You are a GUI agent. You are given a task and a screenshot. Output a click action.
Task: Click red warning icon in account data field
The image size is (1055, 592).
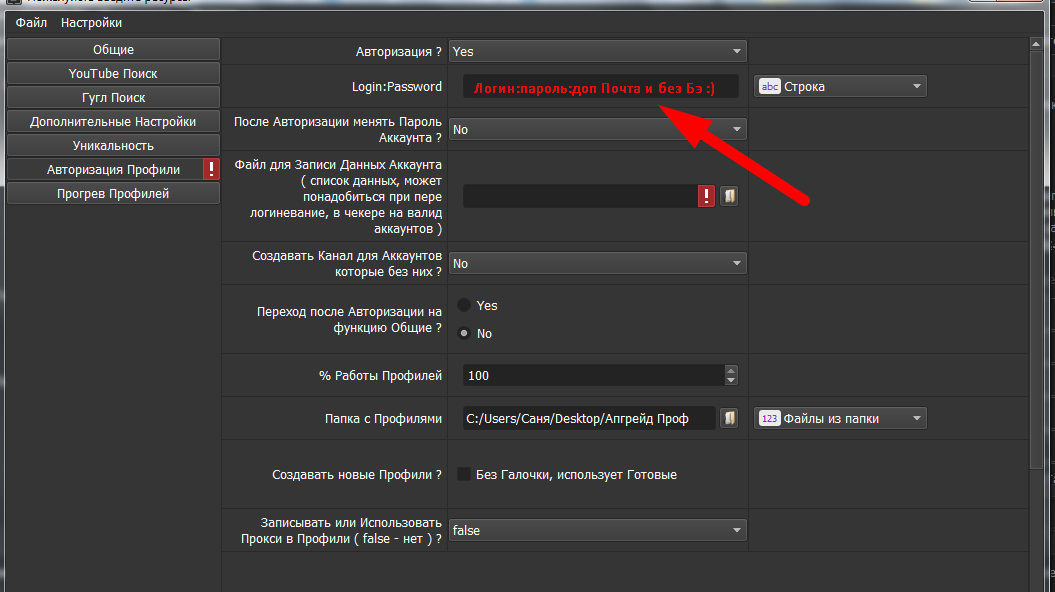coord(707,196)
